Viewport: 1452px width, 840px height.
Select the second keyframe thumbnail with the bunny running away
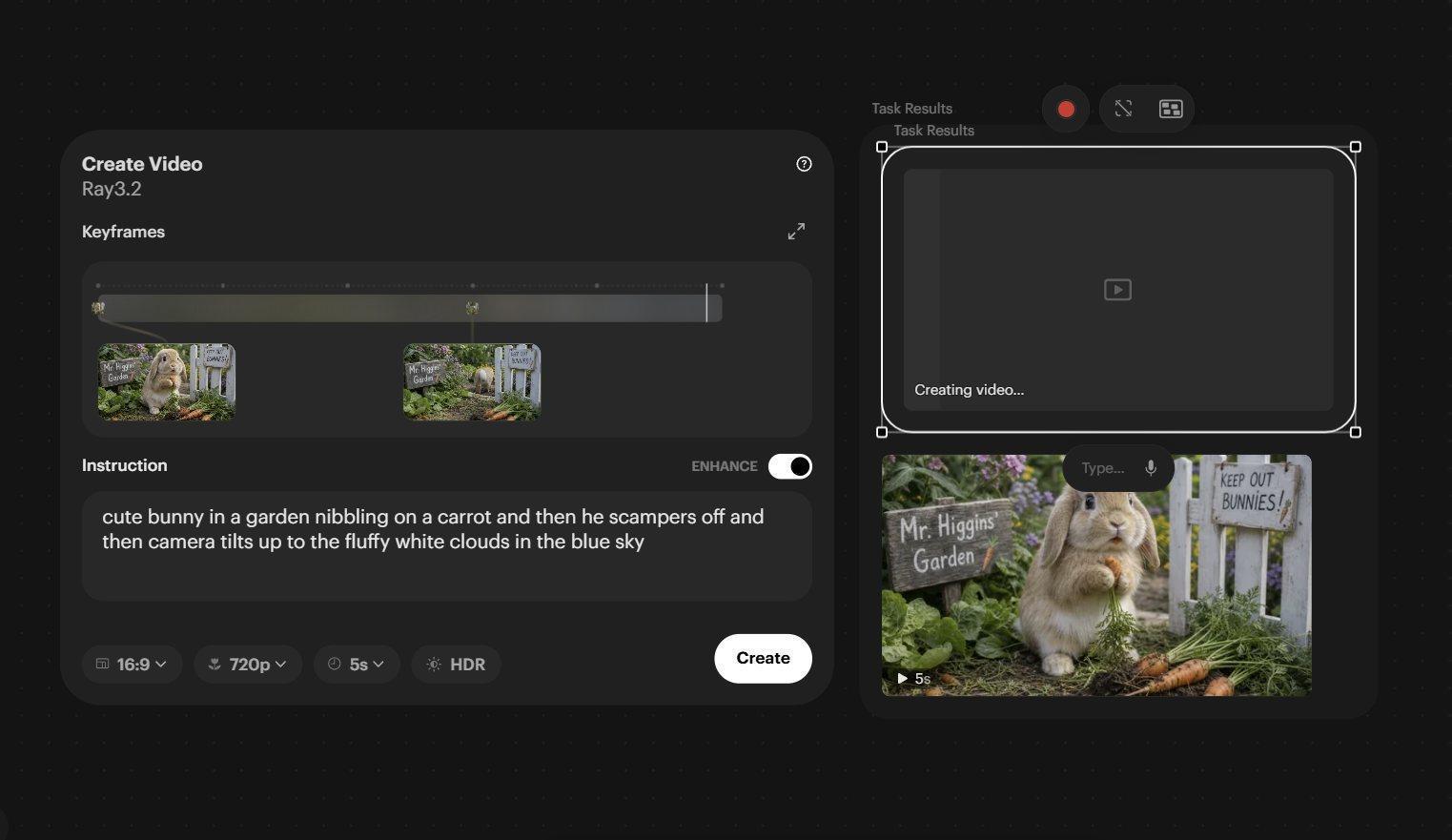(472, 382)
